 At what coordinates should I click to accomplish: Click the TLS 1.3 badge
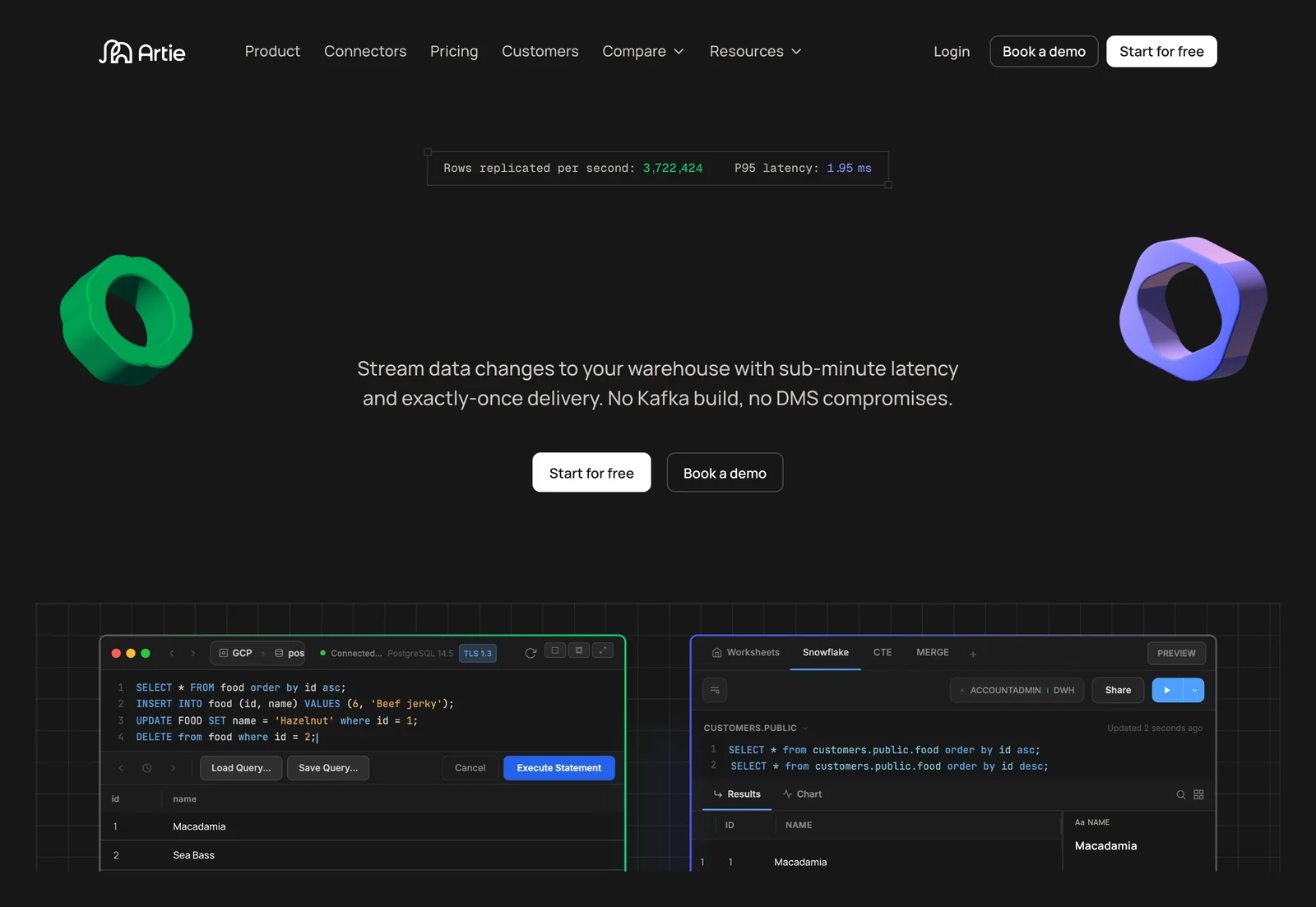[477, 654]
